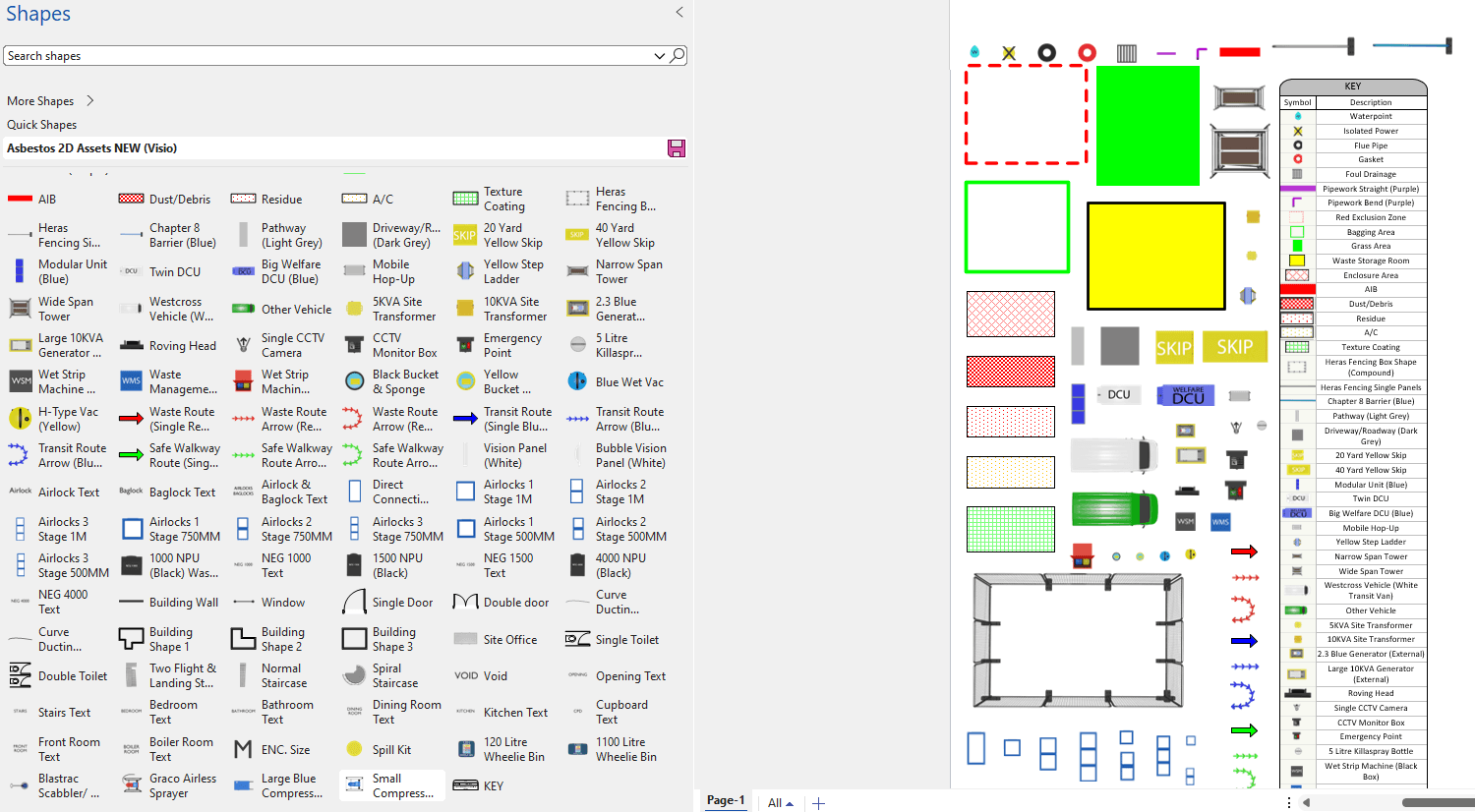
Task: Switch to the Page-1 tab
Action: point(726,800)
